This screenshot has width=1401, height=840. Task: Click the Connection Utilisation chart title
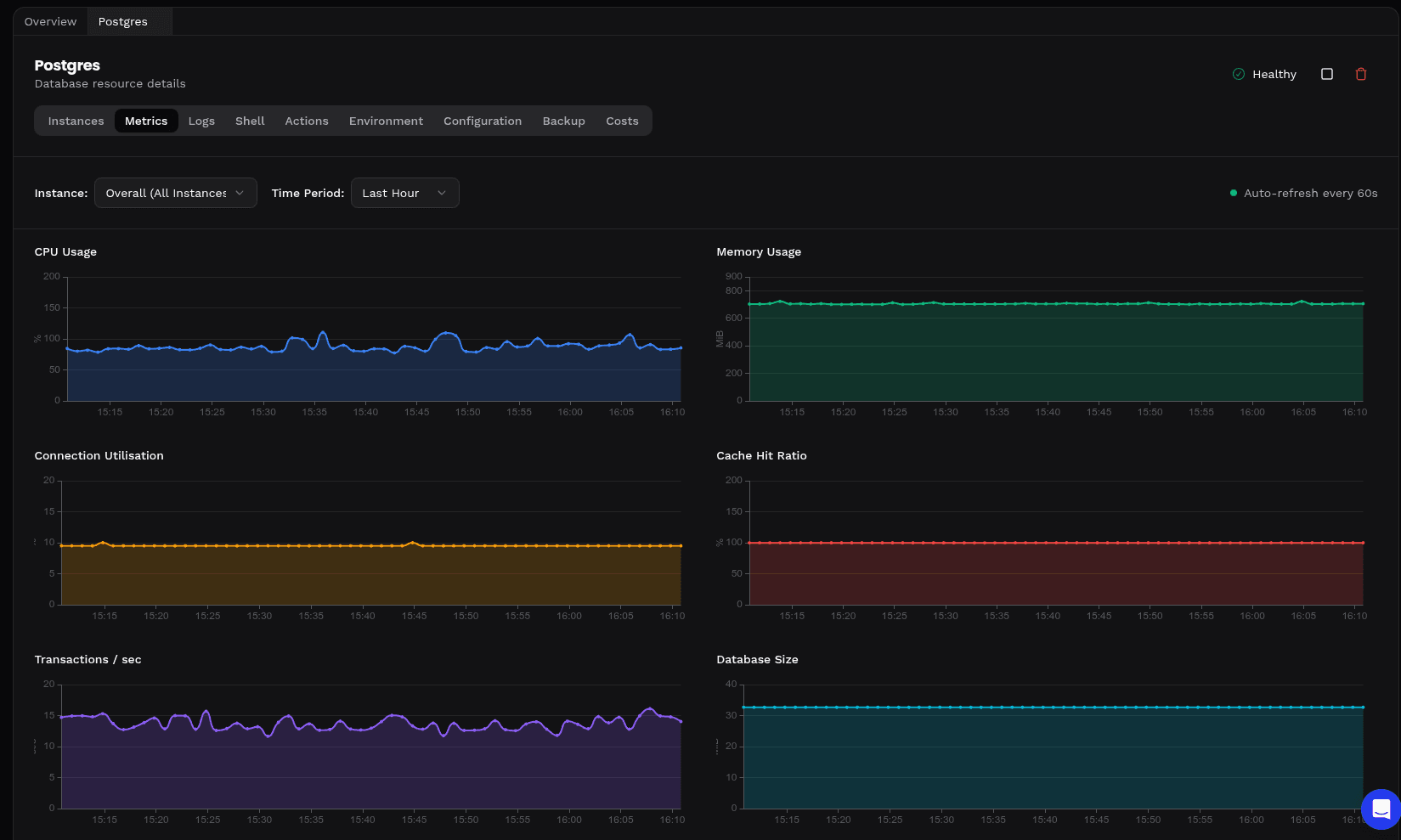coord(99,455)
